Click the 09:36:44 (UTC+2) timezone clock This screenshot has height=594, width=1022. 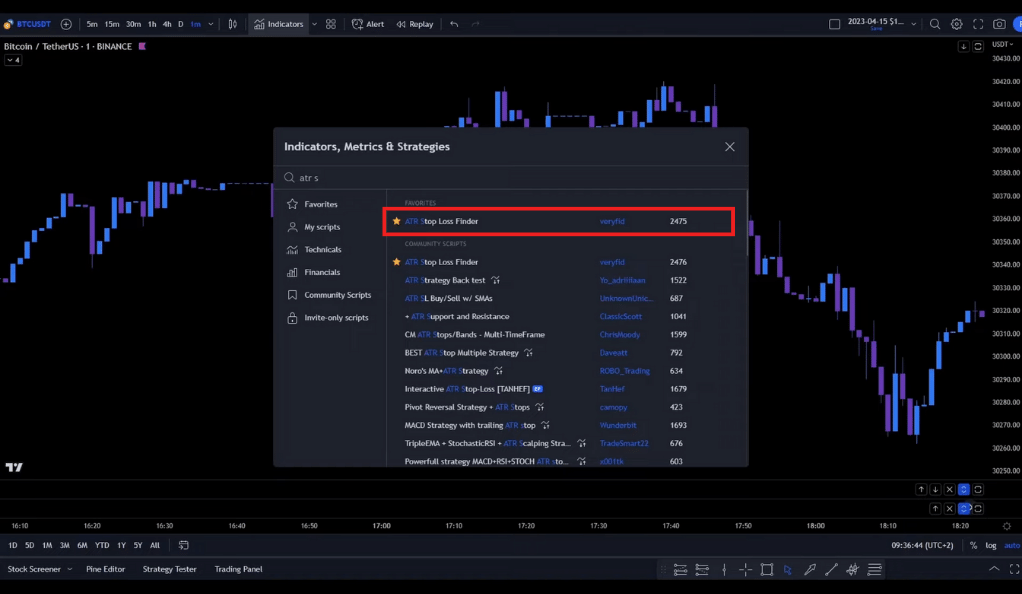point(922,545)
